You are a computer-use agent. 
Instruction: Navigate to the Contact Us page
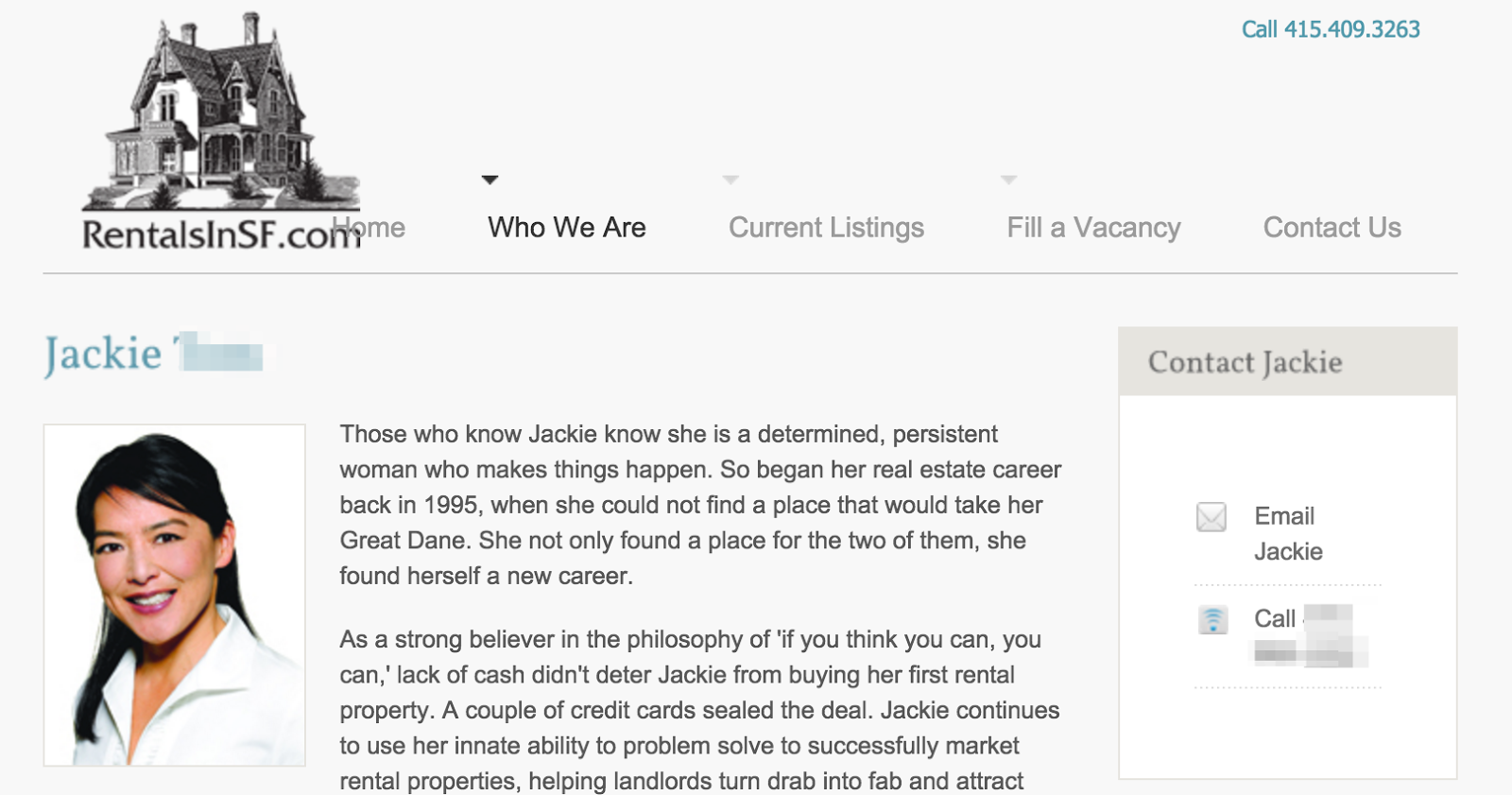coord(1332,228)
